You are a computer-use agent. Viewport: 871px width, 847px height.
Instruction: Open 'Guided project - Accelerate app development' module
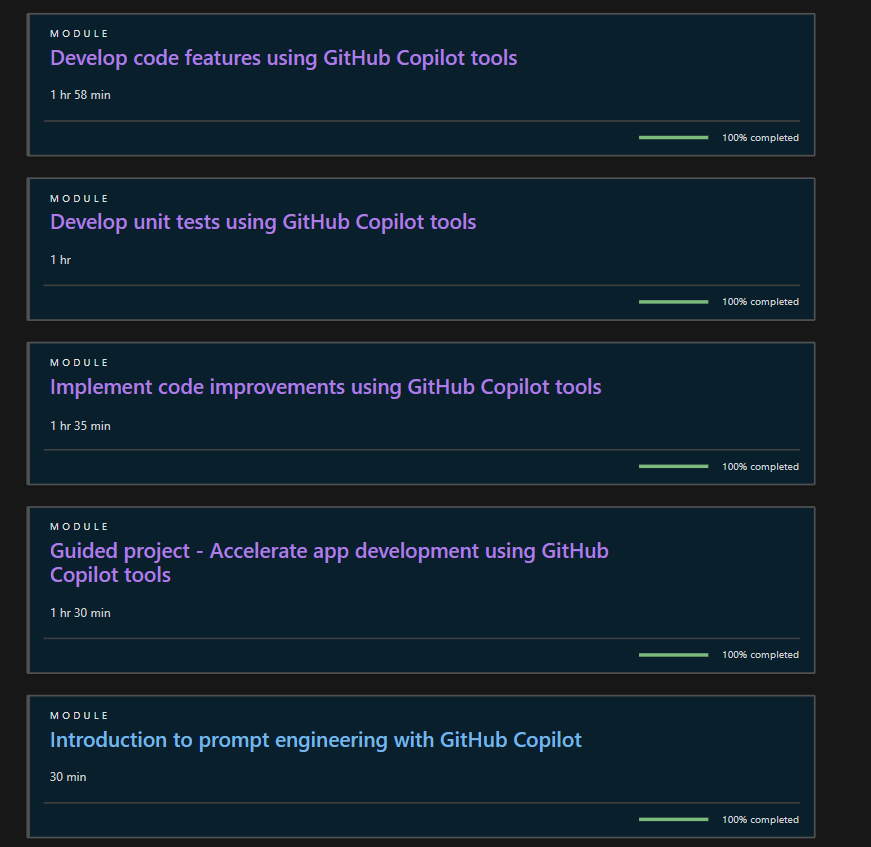(x=329, y=563)
